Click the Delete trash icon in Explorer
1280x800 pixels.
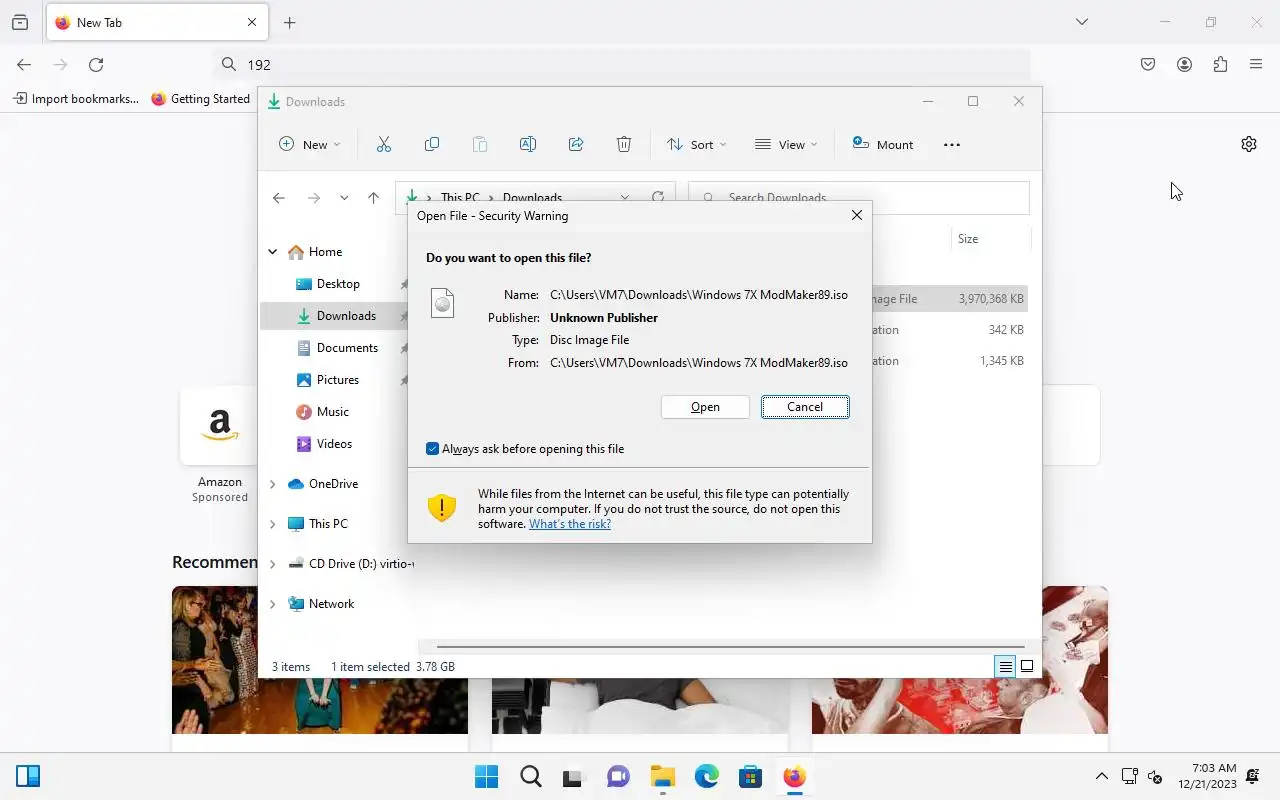click(x=624, y=145)
